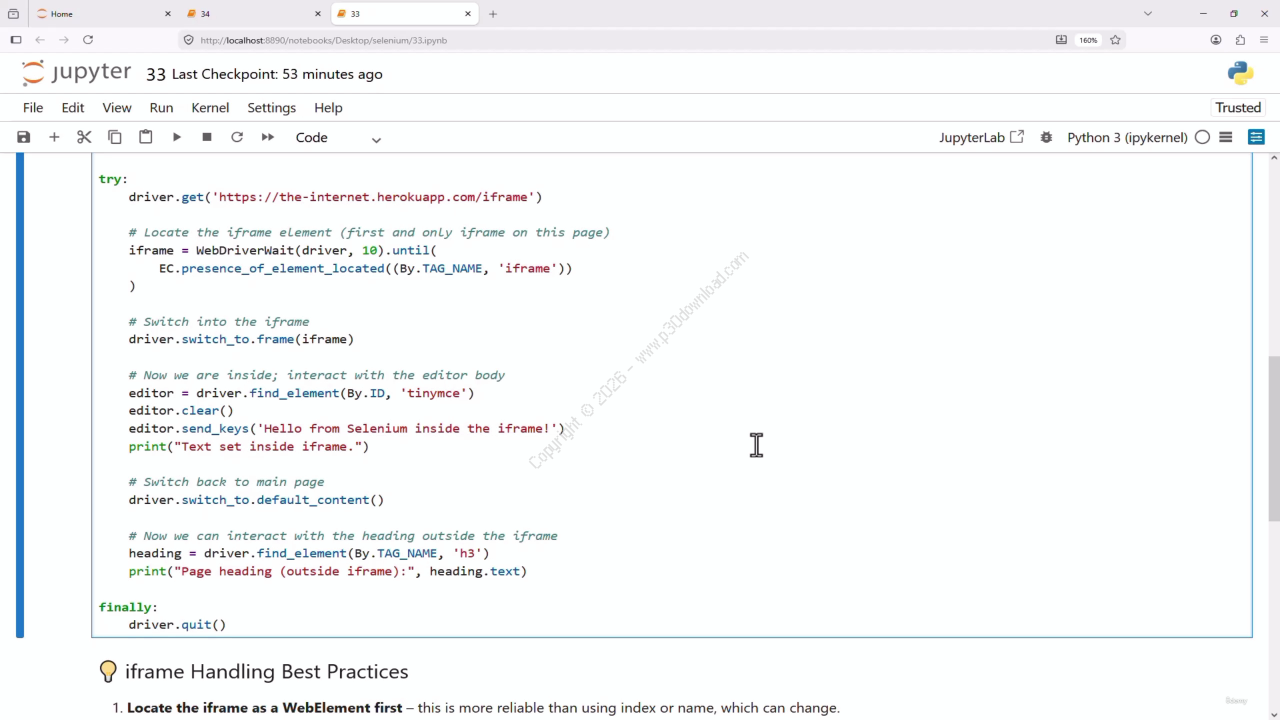Switch to the browser tab named 34

[x=253, y=14]
